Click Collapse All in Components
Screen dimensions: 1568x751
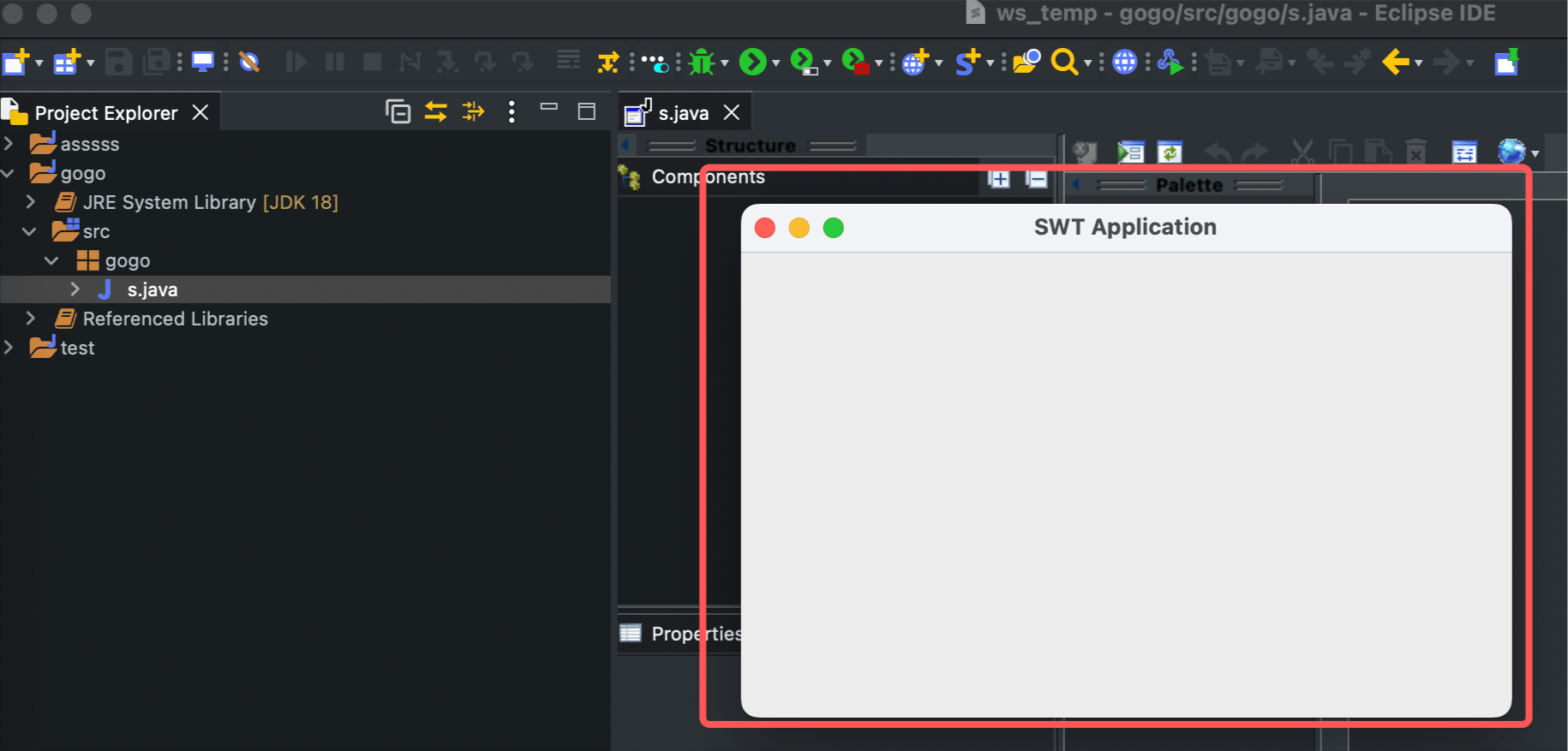(1037, 178)
